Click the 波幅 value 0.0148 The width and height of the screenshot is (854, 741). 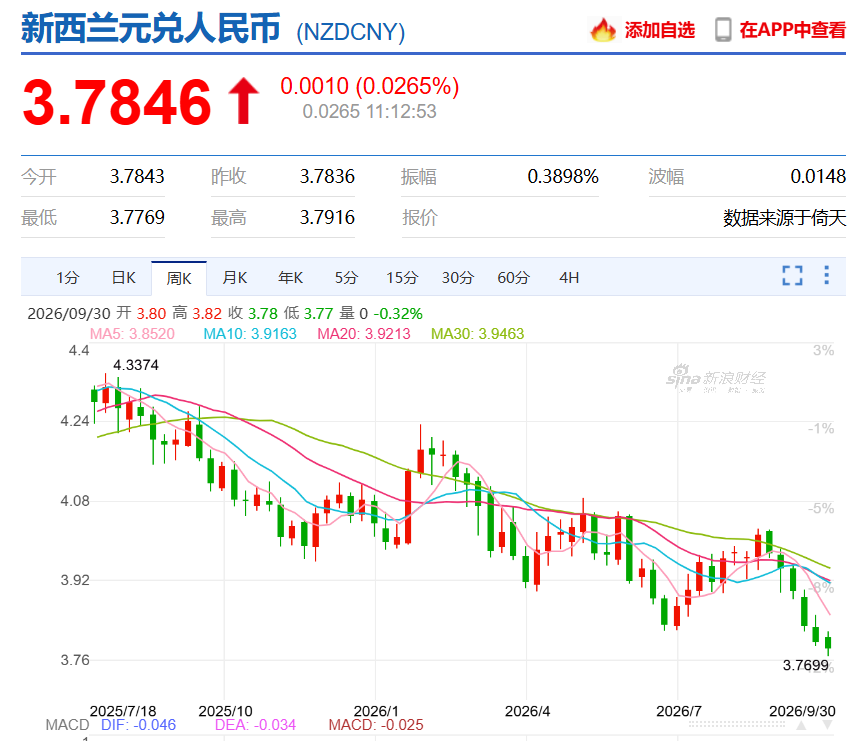[x=818, y=176]
